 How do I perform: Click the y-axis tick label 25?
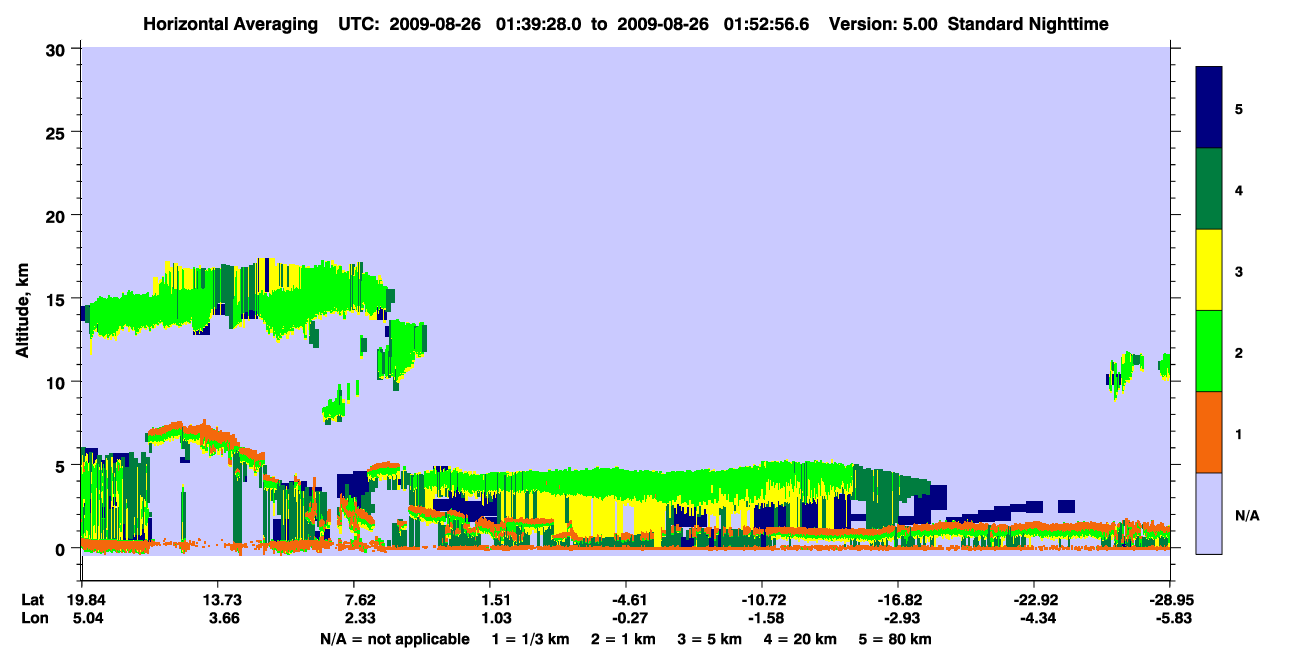(58, 132)
